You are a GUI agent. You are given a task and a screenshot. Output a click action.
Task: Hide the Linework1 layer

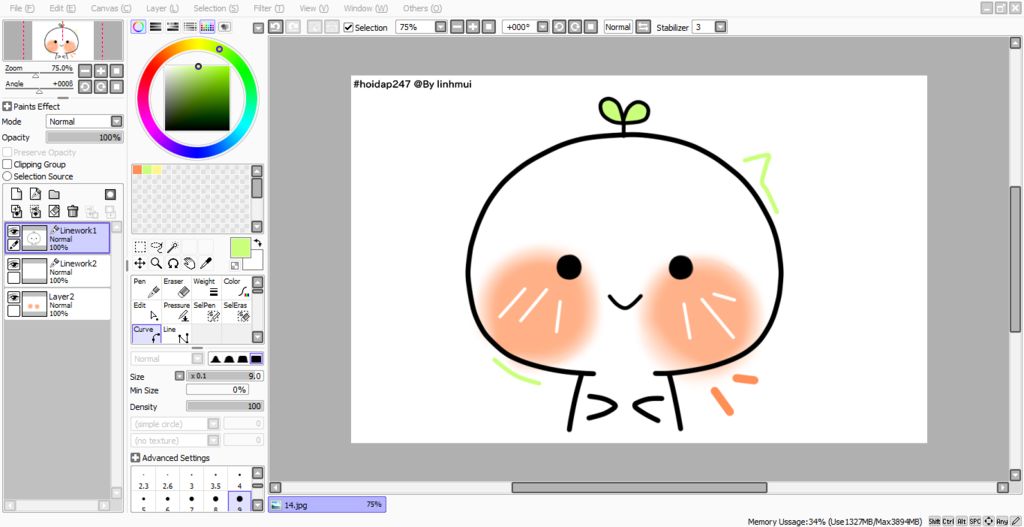[x=14, y=231]
